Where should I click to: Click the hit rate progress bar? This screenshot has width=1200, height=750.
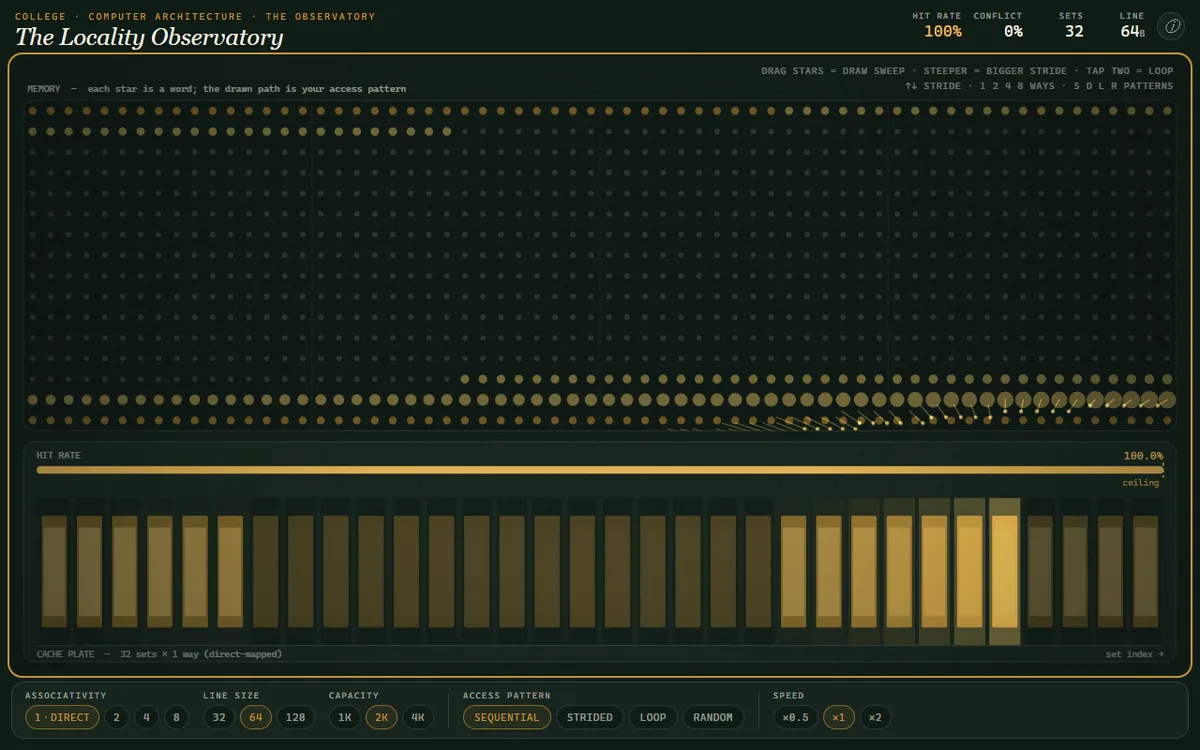(600, 469)
